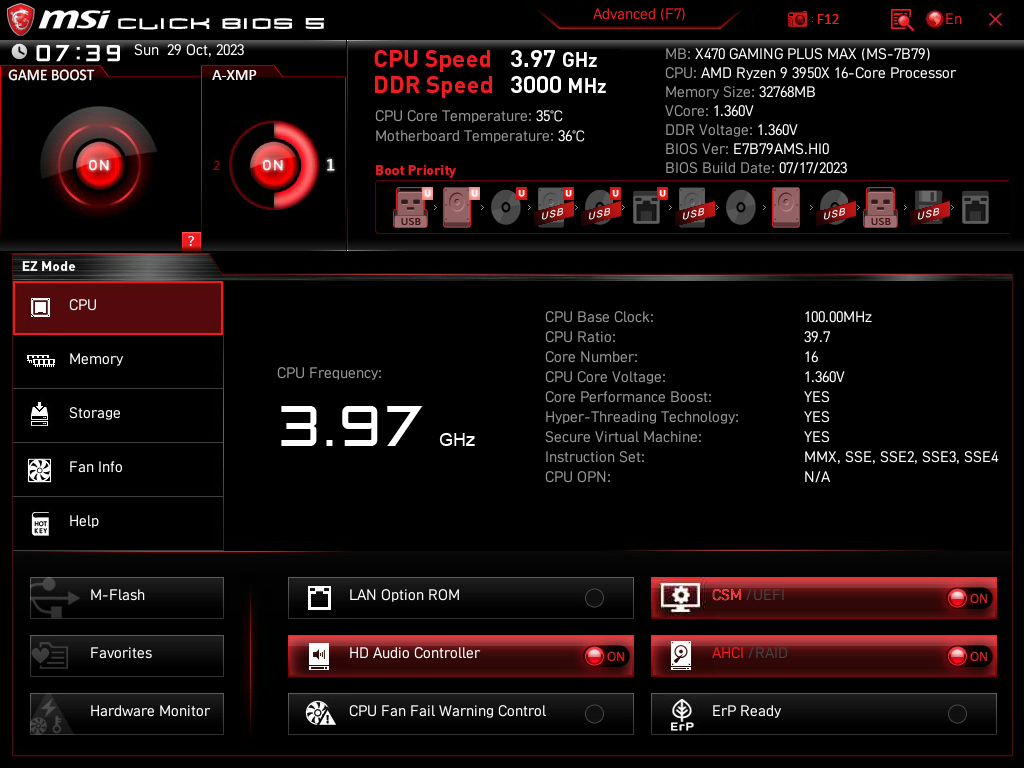
Task: Turn off the A-XMP ON dial
Action: point(273,165)
